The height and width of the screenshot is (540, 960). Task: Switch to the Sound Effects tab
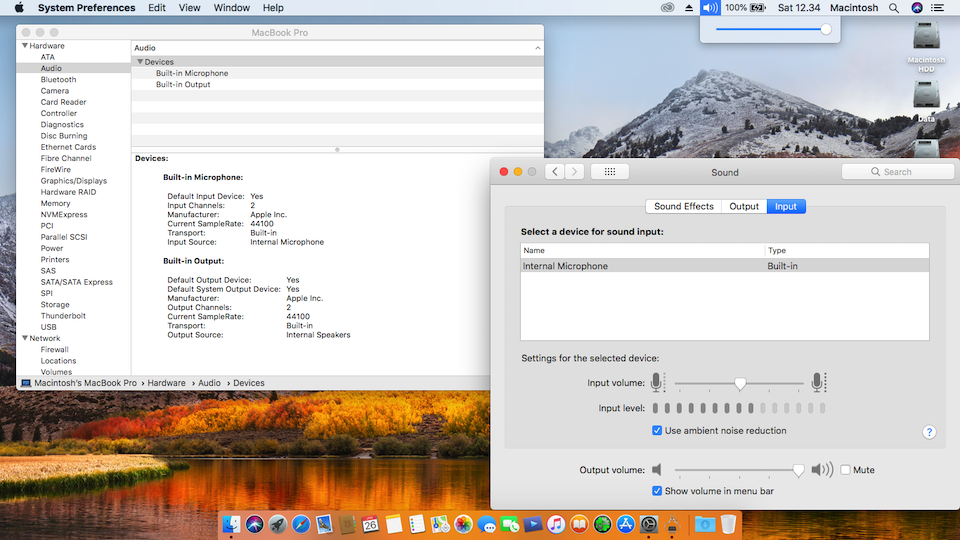coord(684,206)
